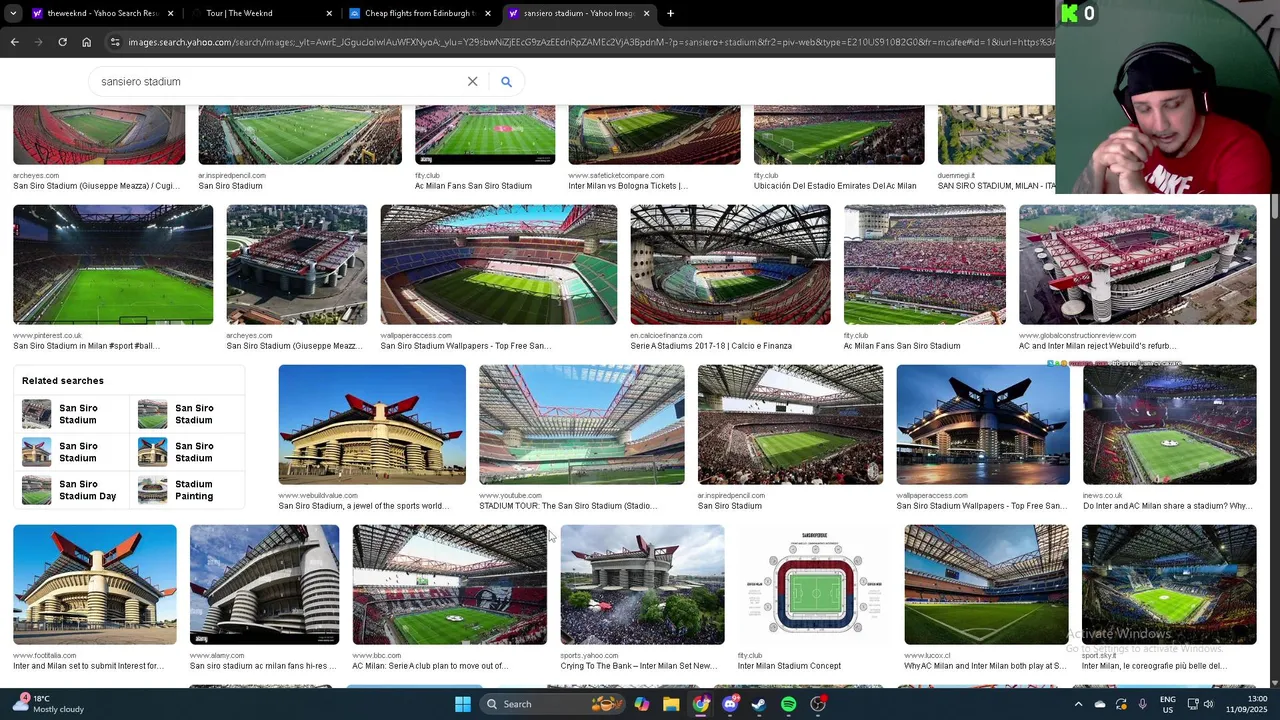
Task: Click the OneDrive cloud tray icon
Action: click(x=1100, y=704)
